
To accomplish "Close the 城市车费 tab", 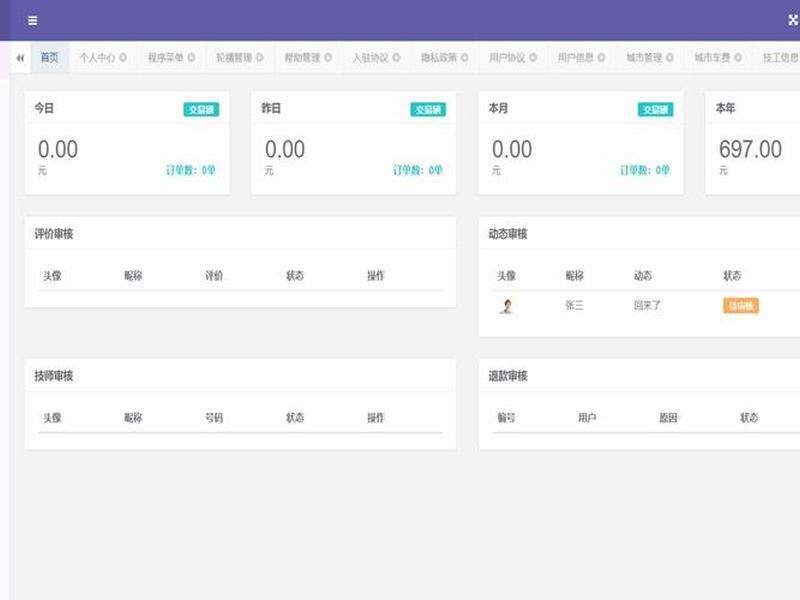I will [738, 58].
